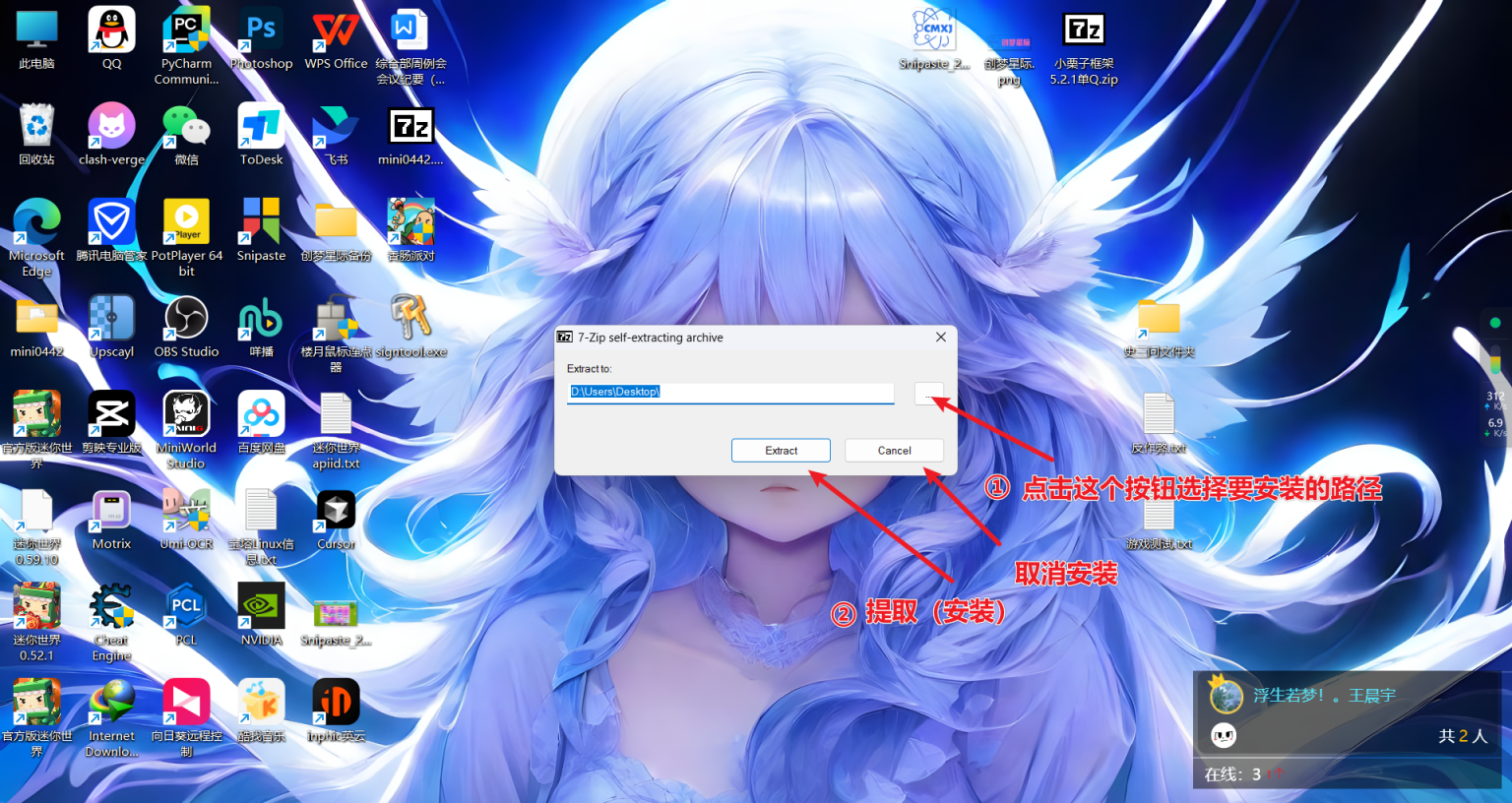This screenshot has height=803, width=1512.
Task: Select the mini0442 7z archive icon
Action: click(x=410, y=136)
